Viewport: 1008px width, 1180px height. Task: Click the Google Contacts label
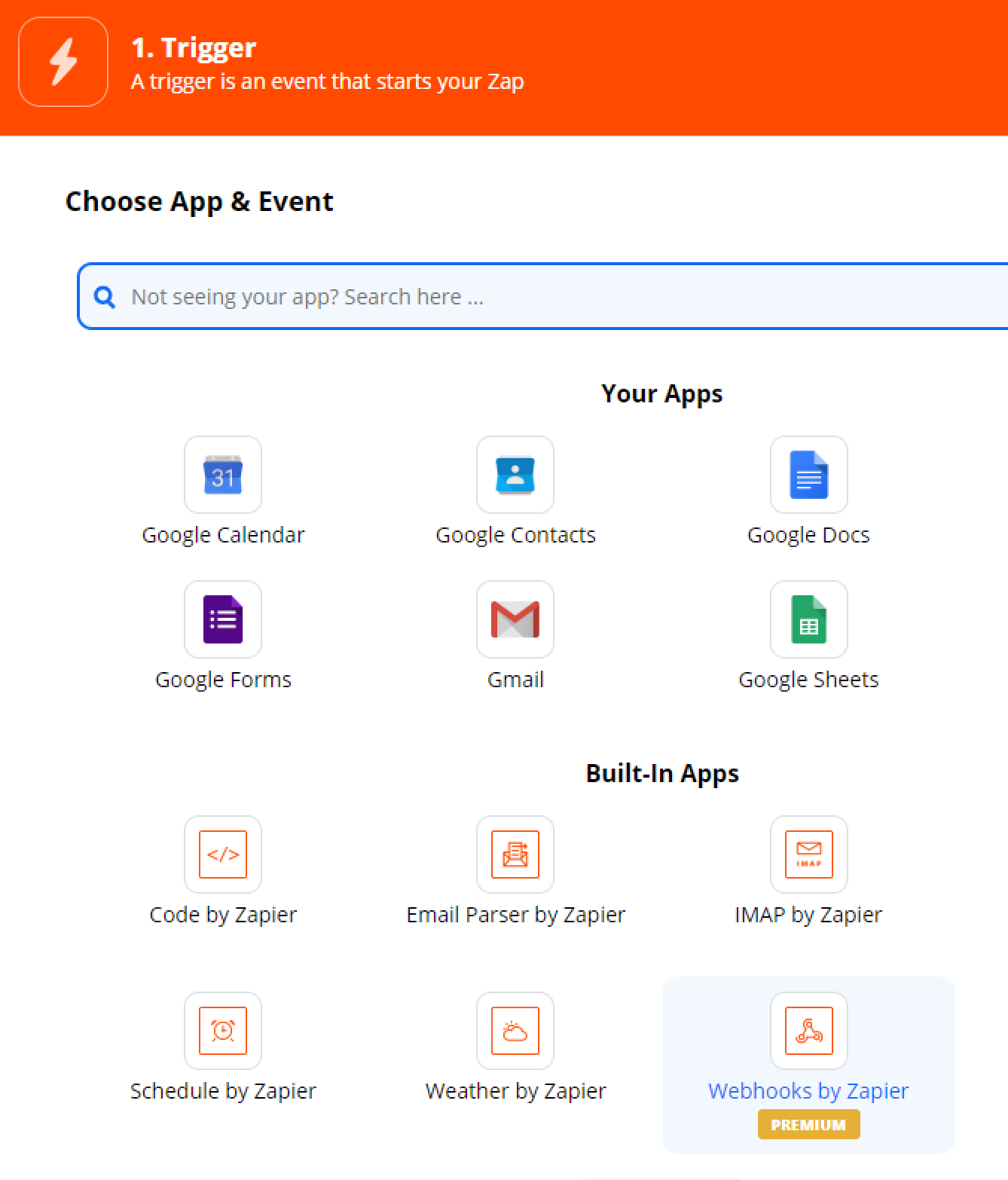point(515,535)
